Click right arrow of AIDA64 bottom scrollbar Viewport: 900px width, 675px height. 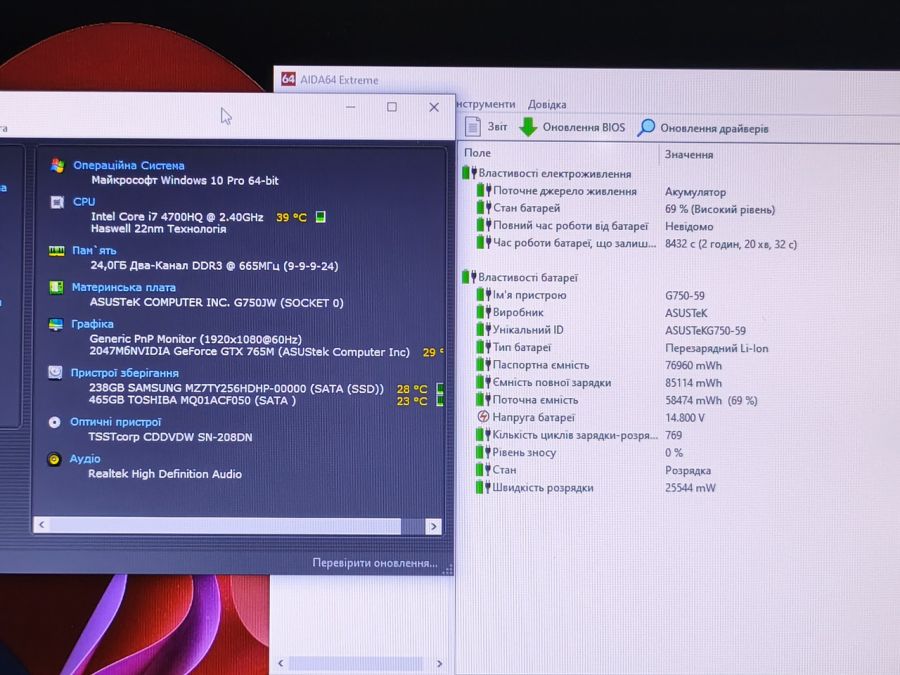point(440,664)
